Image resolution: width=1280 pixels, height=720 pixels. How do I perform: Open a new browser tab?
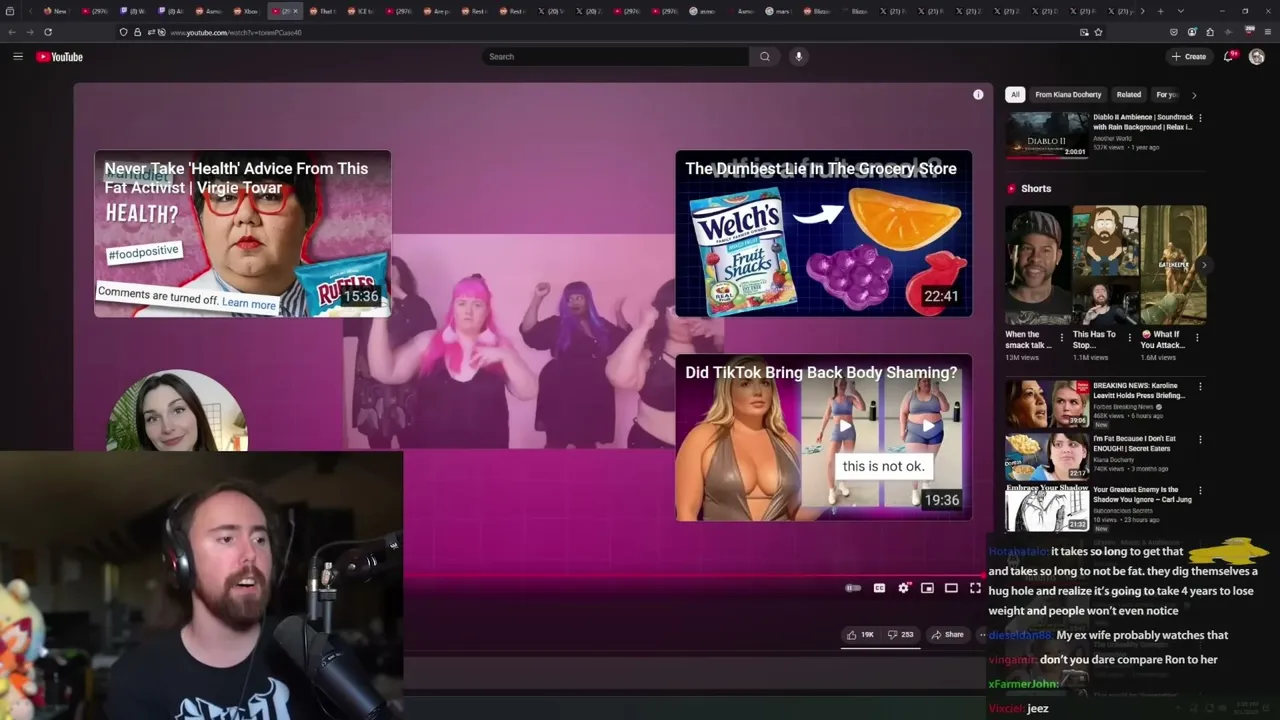[x=1160, y=11]
